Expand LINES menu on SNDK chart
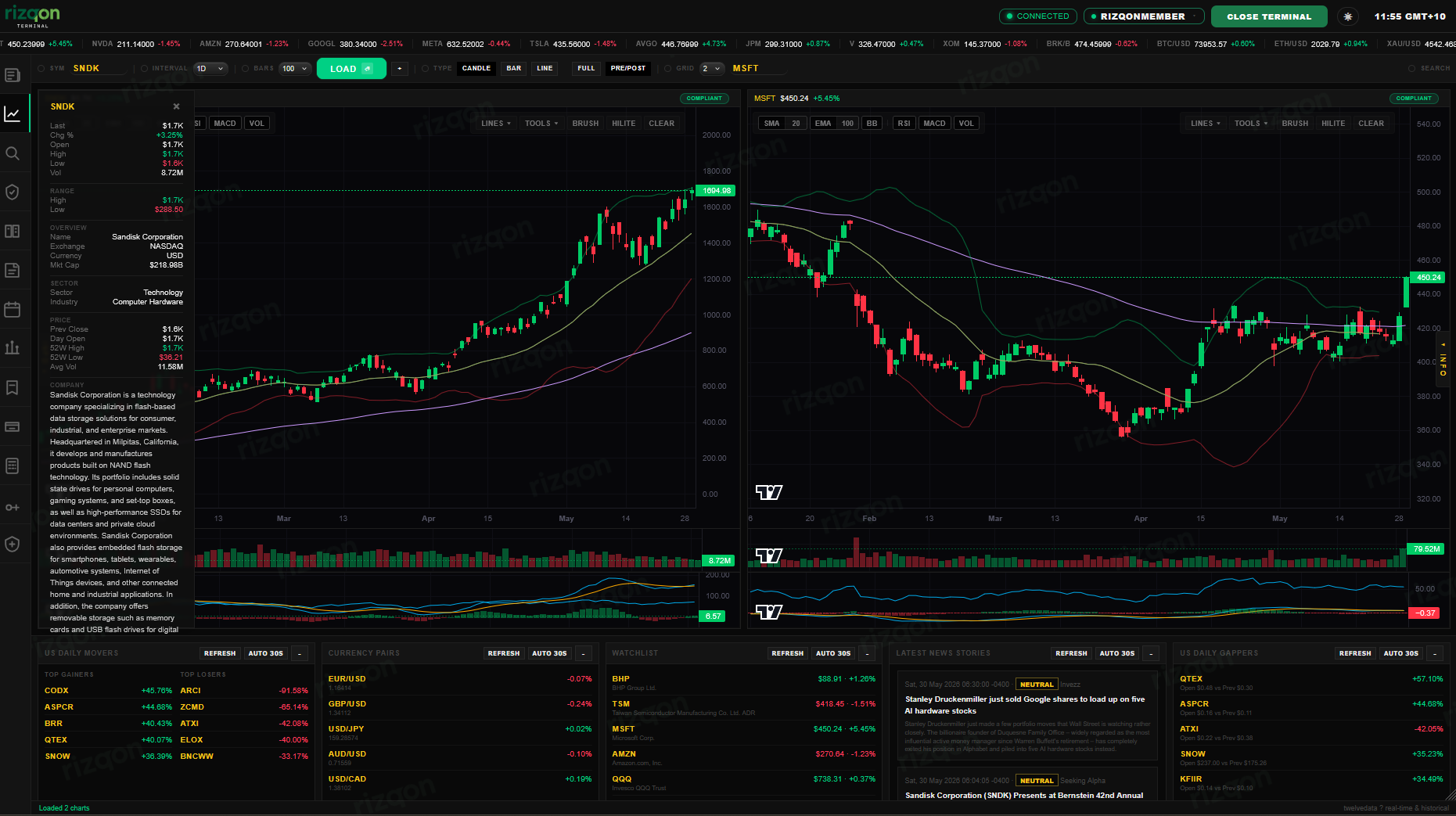This screenshot has height=816, width=1456. (x=496, y=124)
